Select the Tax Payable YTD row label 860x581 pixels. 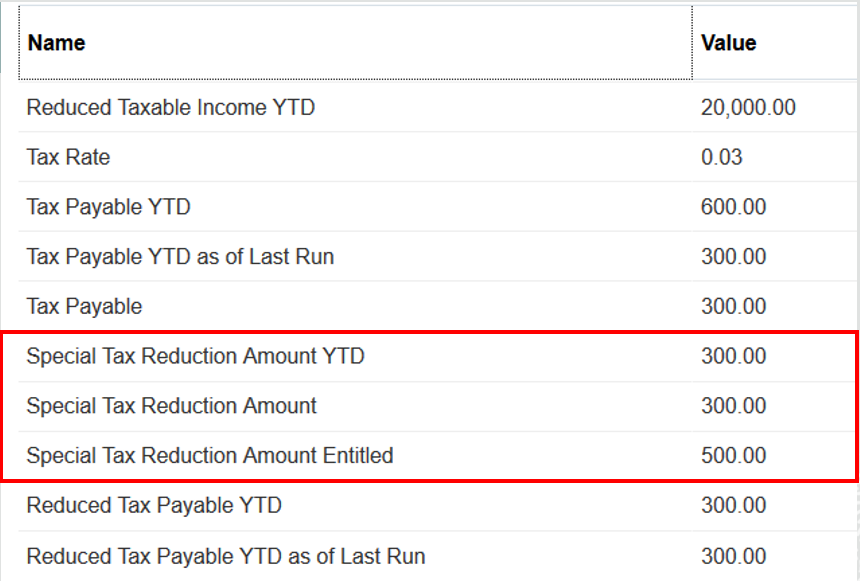(x=108, y=207)
